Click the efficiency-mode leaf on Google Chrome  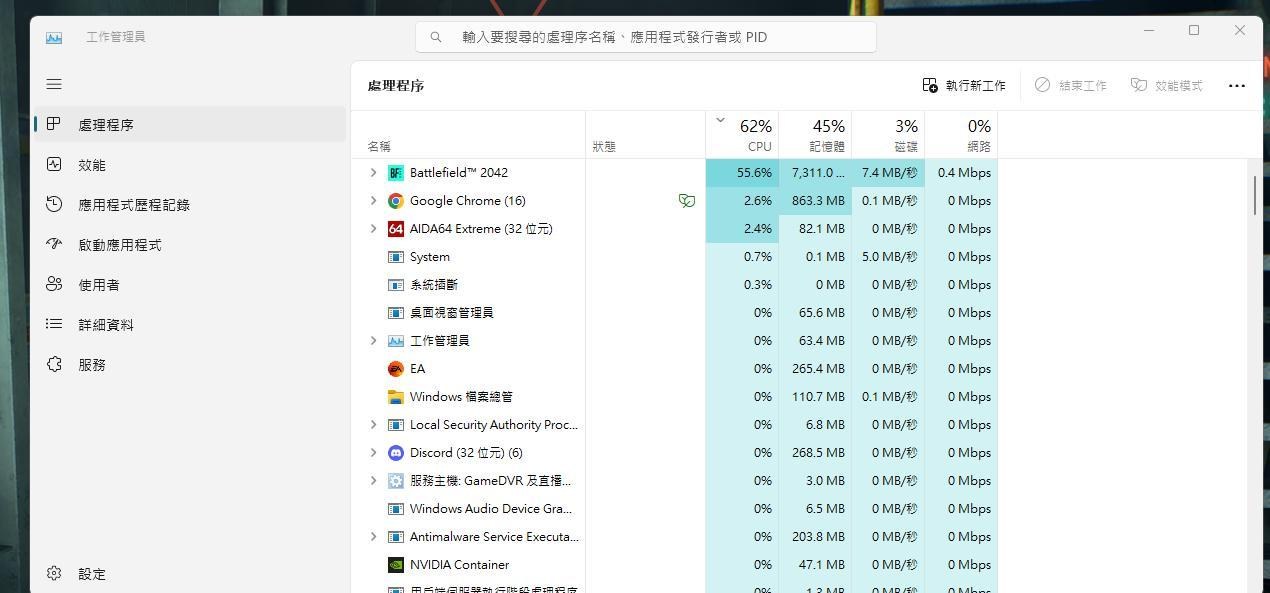(x=687, y=200)
